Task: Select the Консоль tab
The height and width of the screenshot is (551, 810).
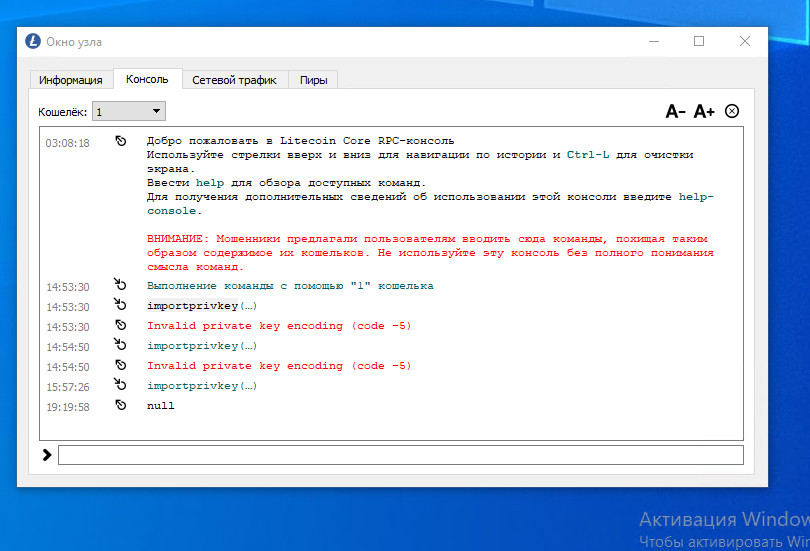Action: [x=147, y=79]
